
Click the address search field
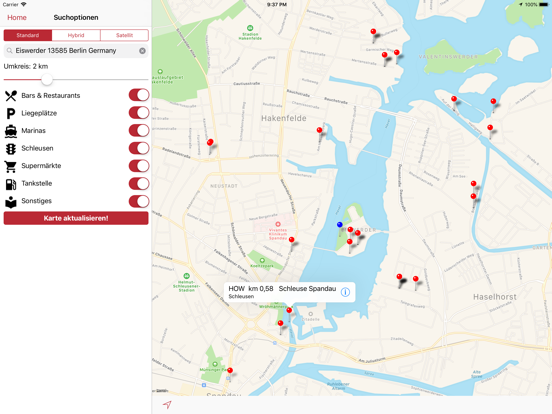(x=76, y=51)
